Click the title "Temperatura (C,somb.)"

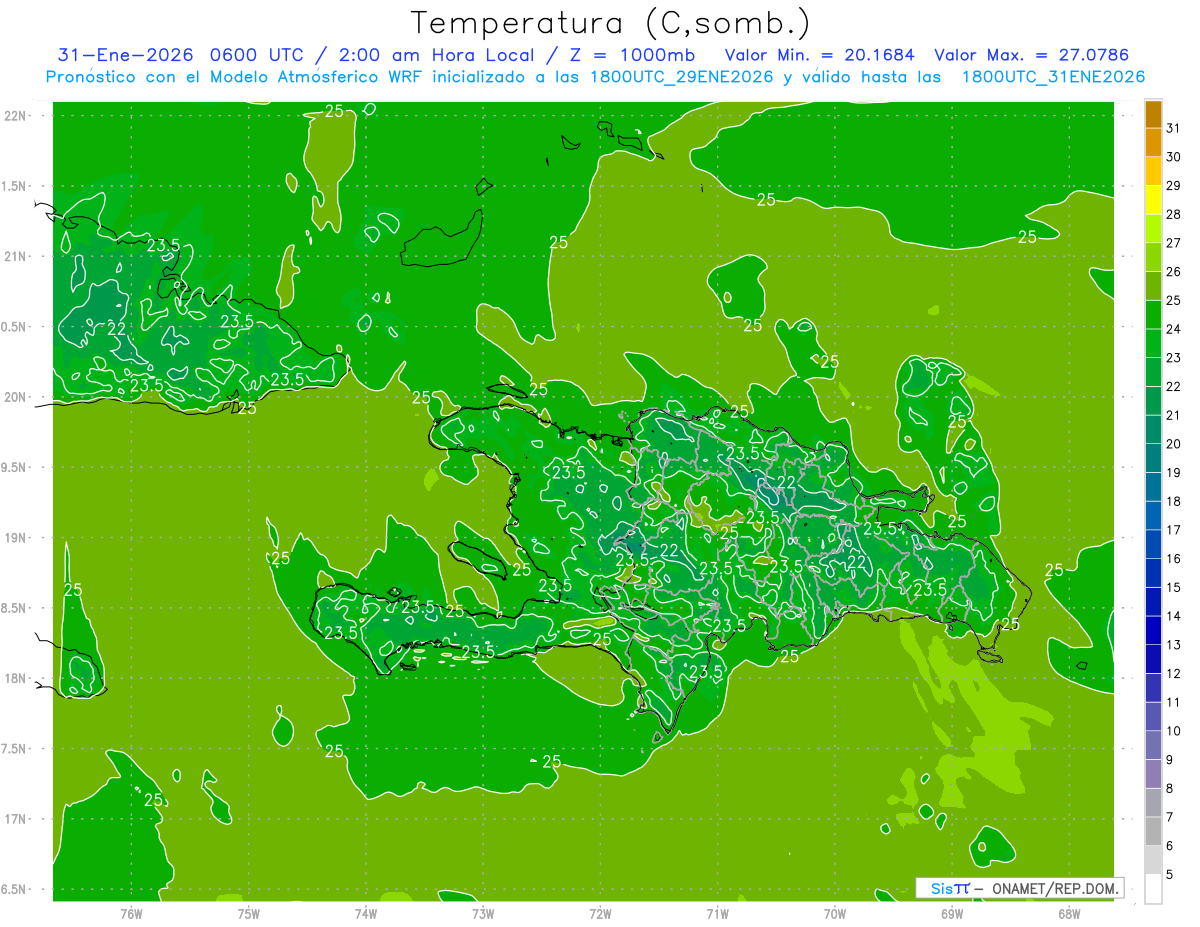(x=611, y=23)
